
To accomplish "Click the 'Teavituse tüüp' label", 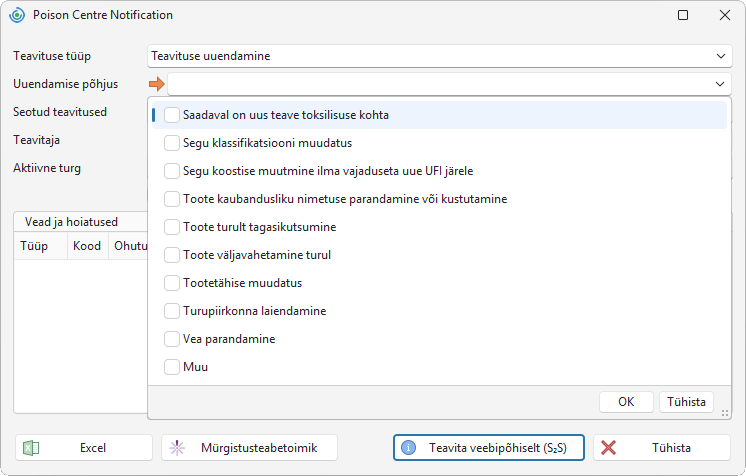I will tap(52, 56).
